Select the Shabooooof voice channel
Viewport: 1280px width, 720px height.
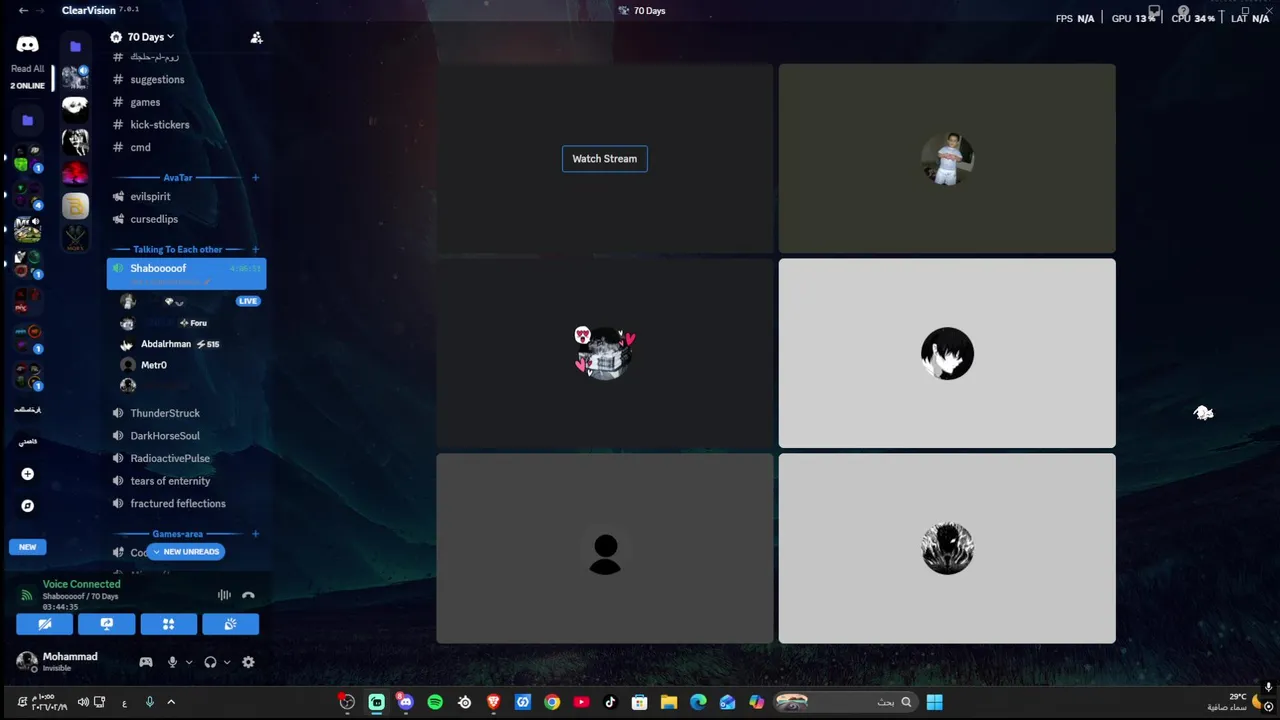pyautogui.click(x=186, y=273)
